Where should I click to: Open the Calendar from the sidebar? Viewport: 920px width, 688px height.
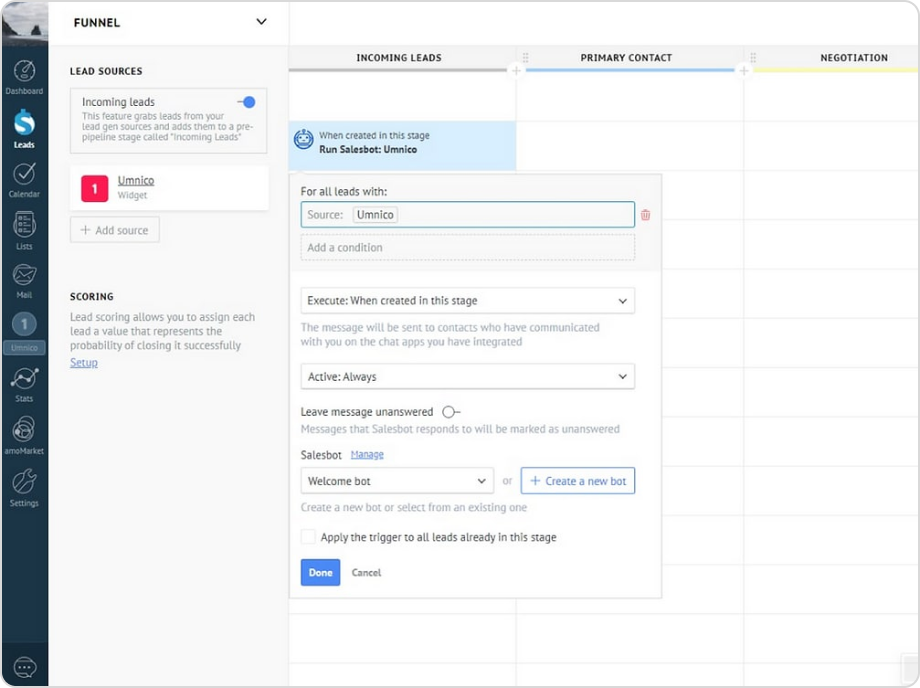[x=24, y=172]
